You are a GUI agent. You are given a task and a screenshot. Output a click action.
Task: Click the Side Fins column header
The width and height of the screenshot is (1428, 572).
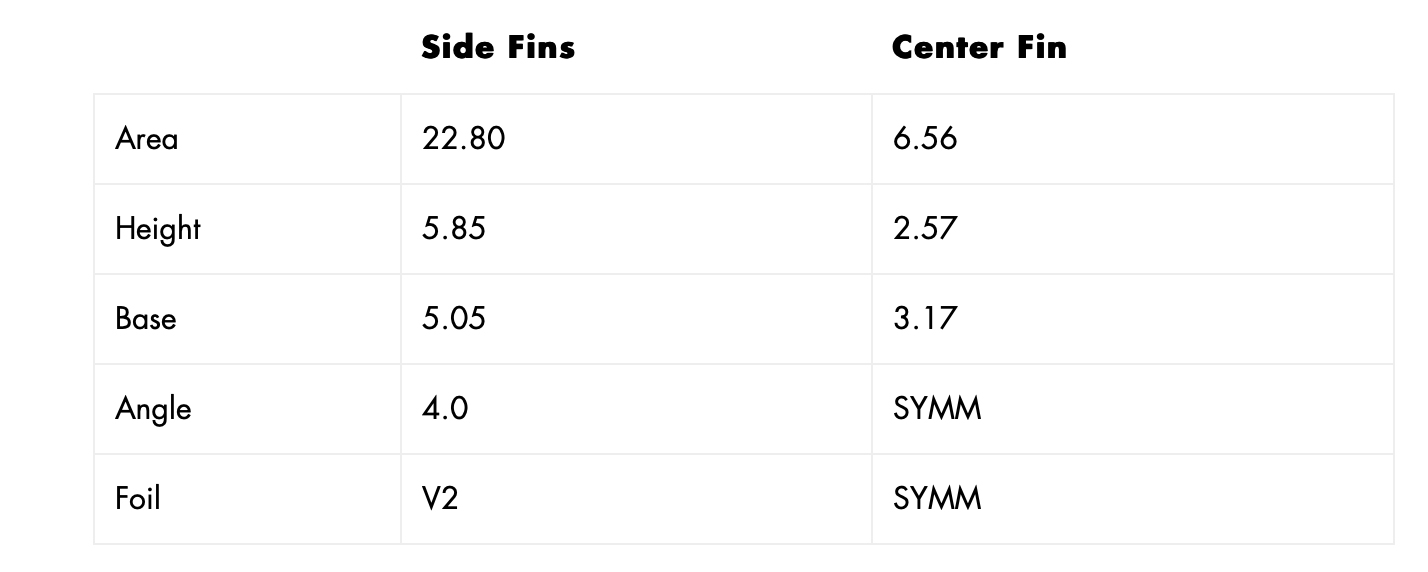pos(498,47)
